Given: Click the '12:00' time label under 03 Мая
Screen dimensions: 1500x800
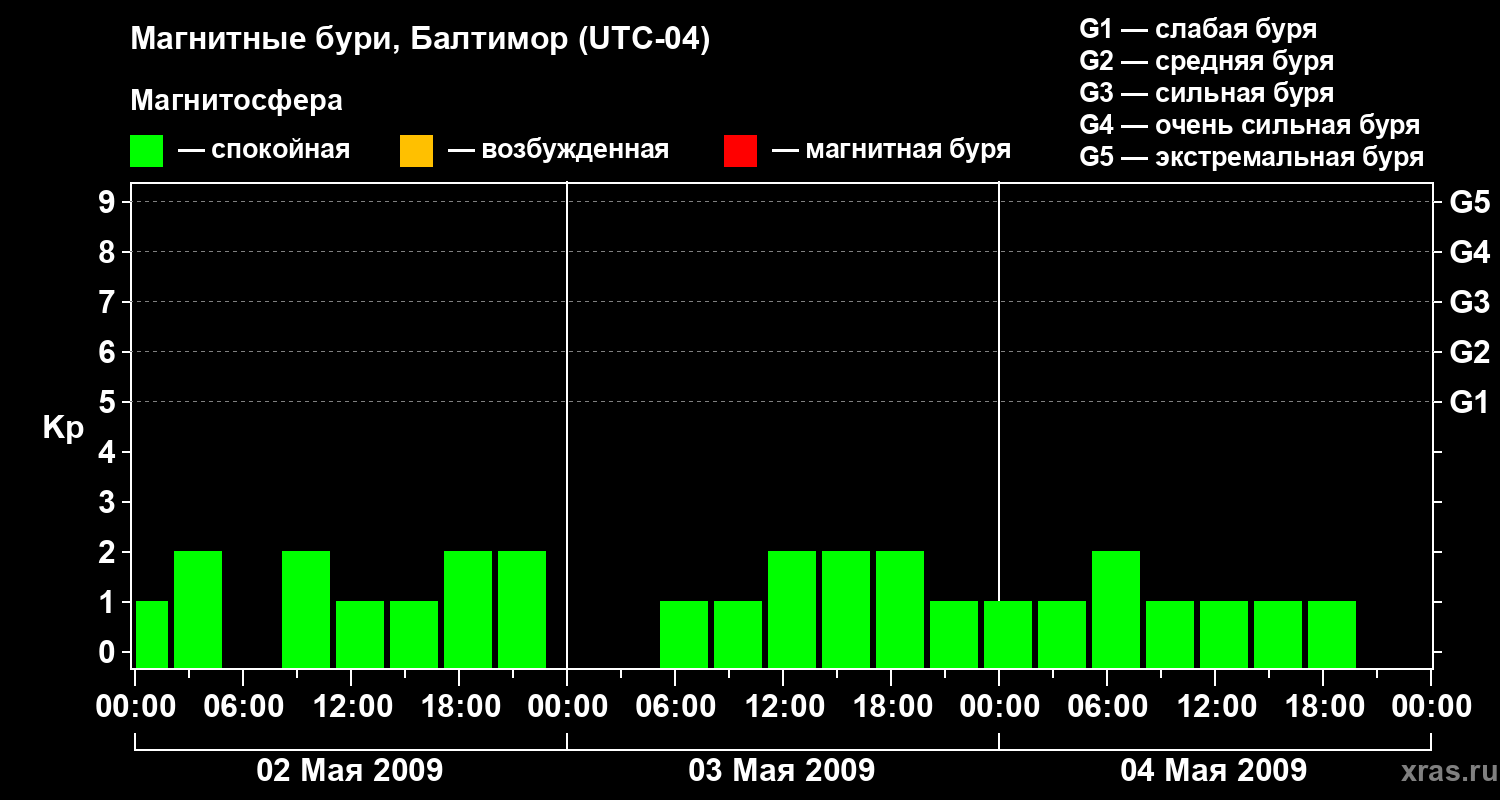Looking at the screenshot, I should (x=783, y=707).
